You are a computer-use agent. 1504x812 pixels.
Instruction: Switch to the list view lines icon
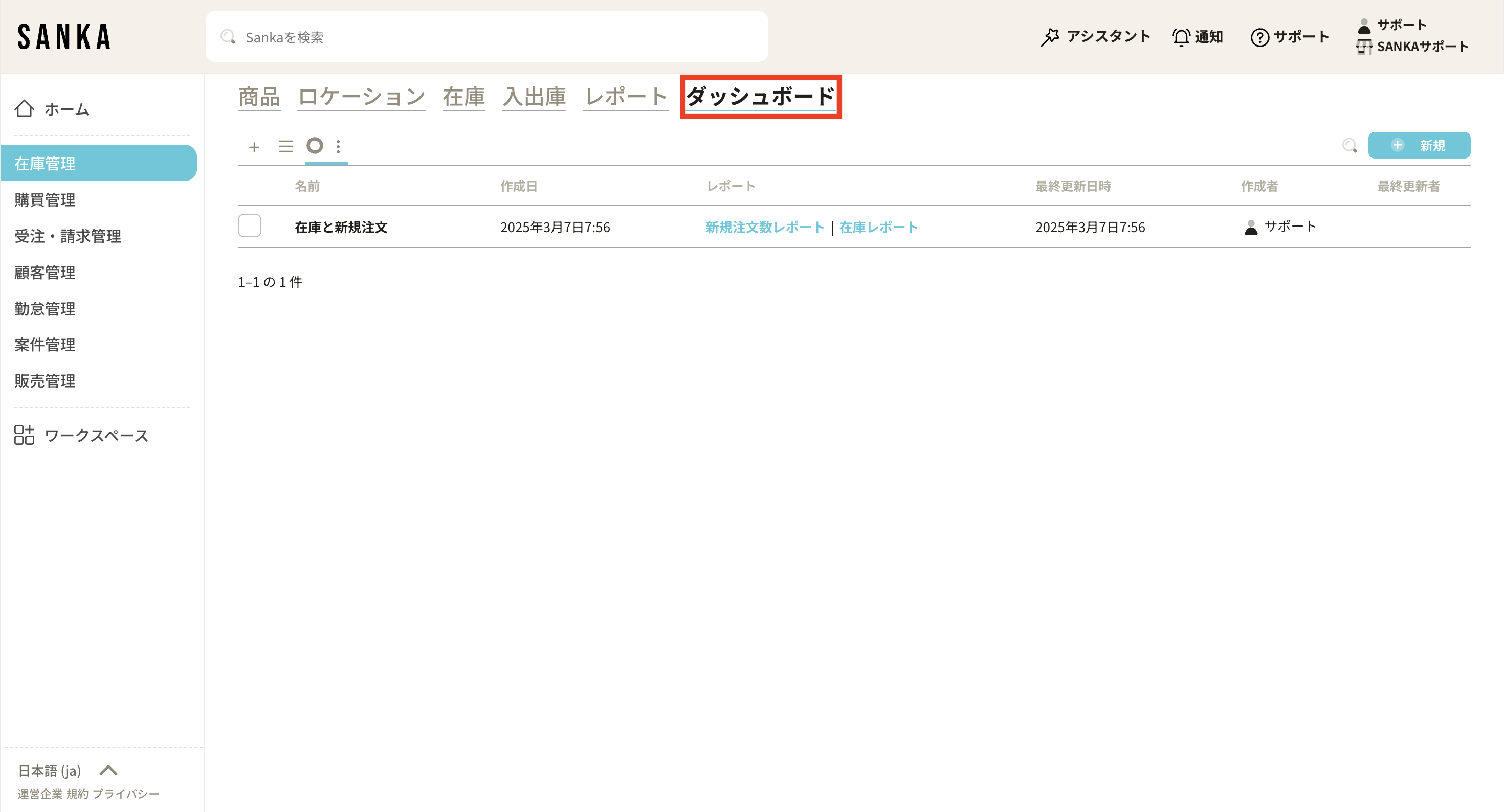285,146
